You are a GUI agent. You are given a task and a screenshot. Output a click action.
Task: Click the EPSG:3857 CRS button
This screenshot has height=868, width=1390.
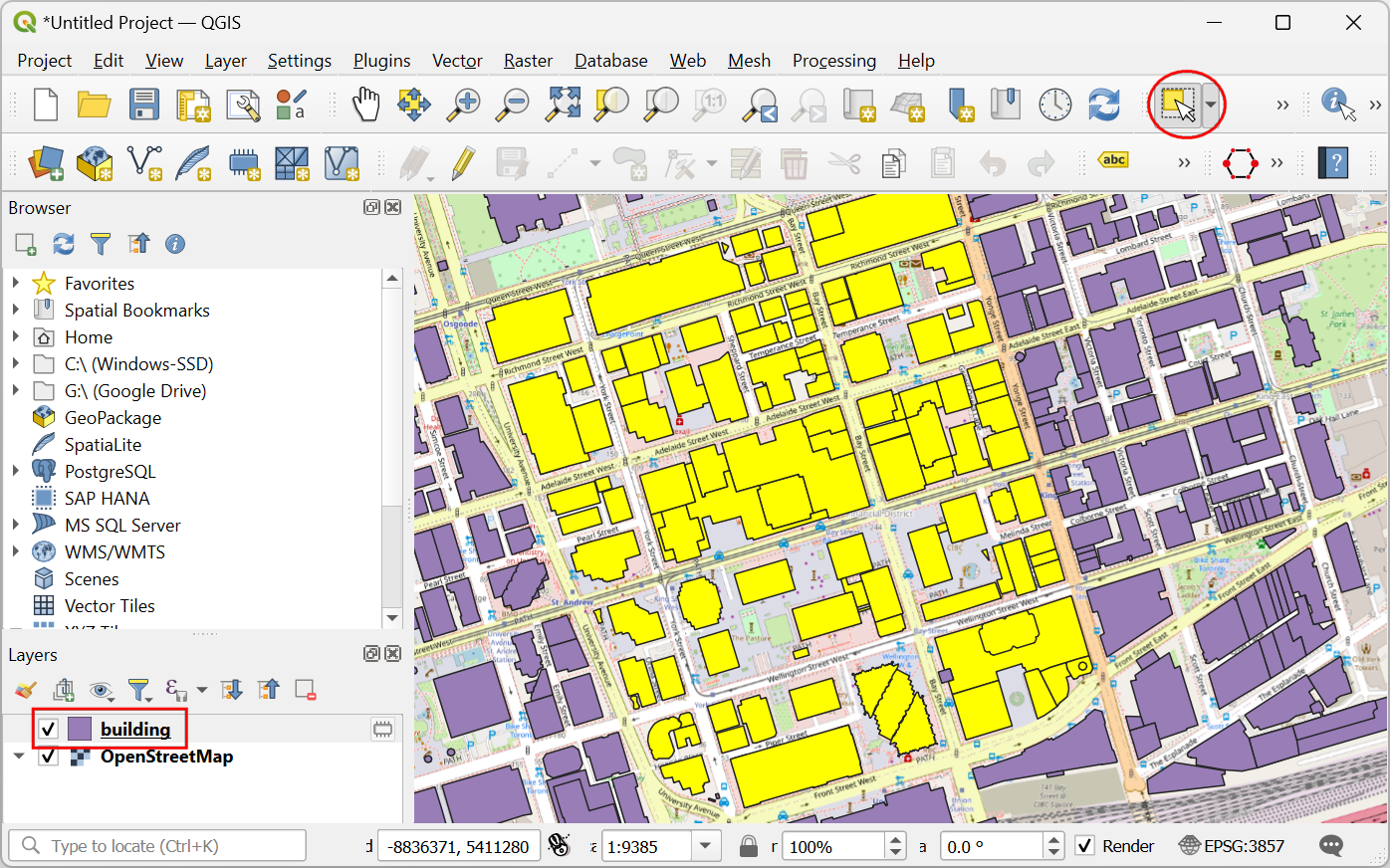click(x=1232, y=846)
